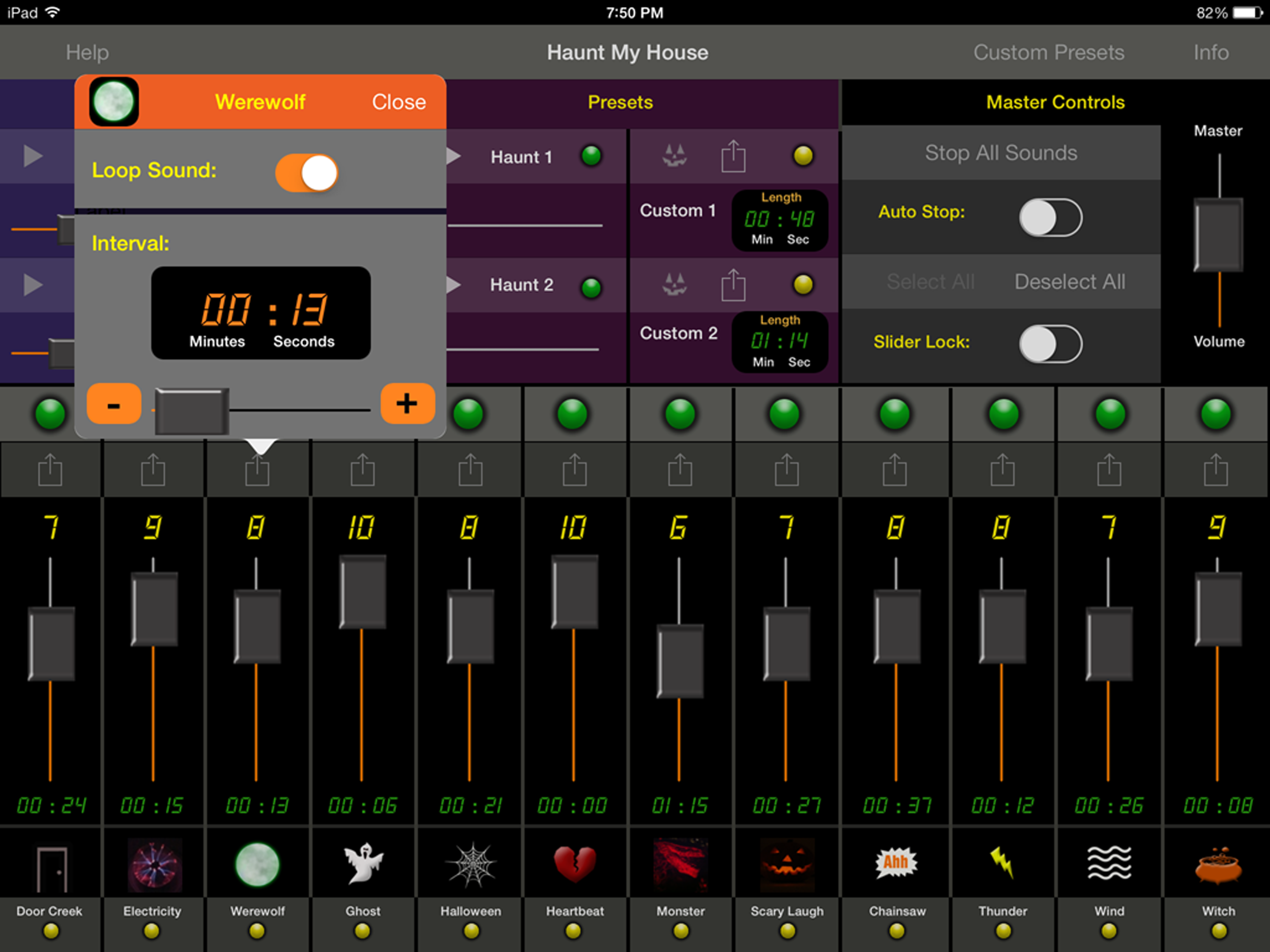Enable the Slider Lock switch
The width and height of the screenshot is (1270, 952).
pos(1051,344)
